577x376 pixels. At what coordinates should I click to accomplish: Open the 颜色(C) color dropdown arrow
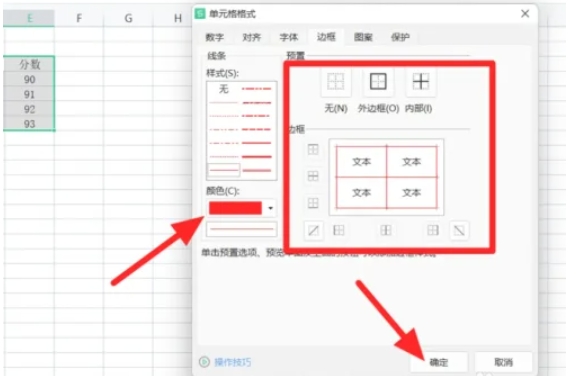click(270, 208)
